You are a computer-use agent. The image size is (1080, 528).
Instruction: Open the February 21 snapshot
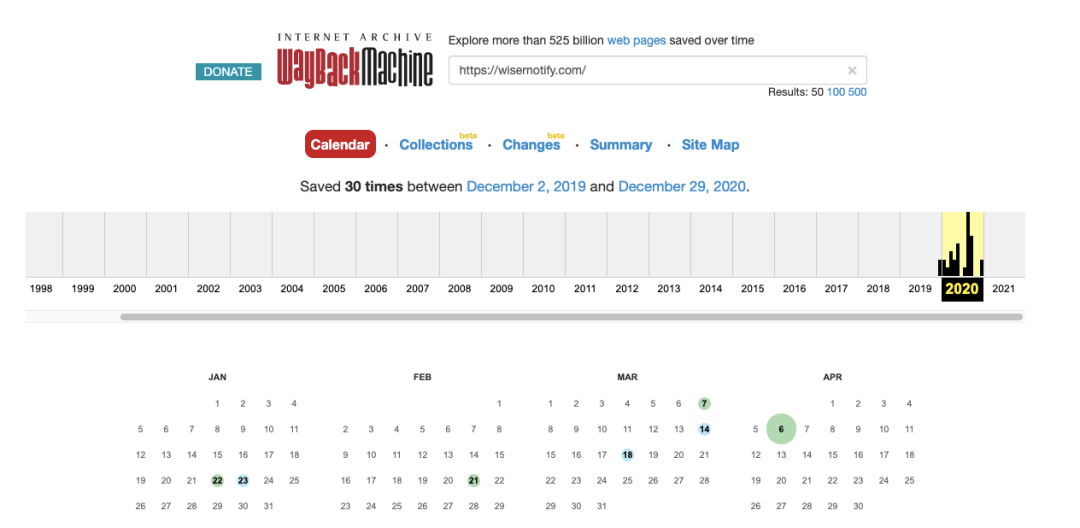tap(473, 481)
